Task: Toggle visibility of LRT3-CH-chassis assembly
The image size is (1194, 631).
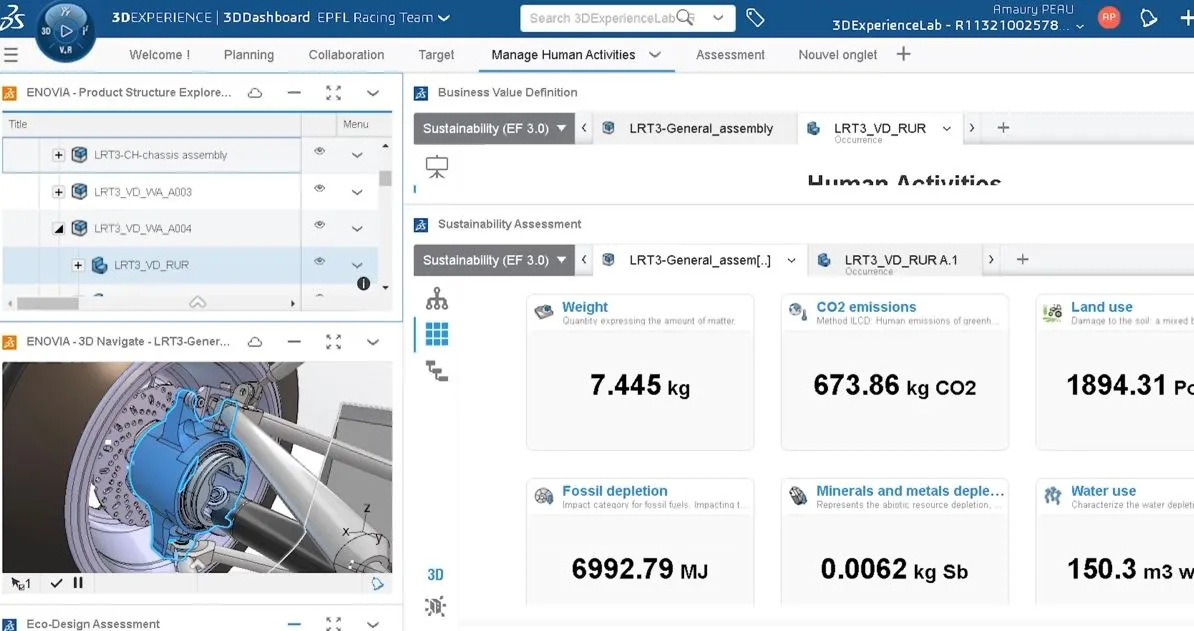Action: point(320,154)
